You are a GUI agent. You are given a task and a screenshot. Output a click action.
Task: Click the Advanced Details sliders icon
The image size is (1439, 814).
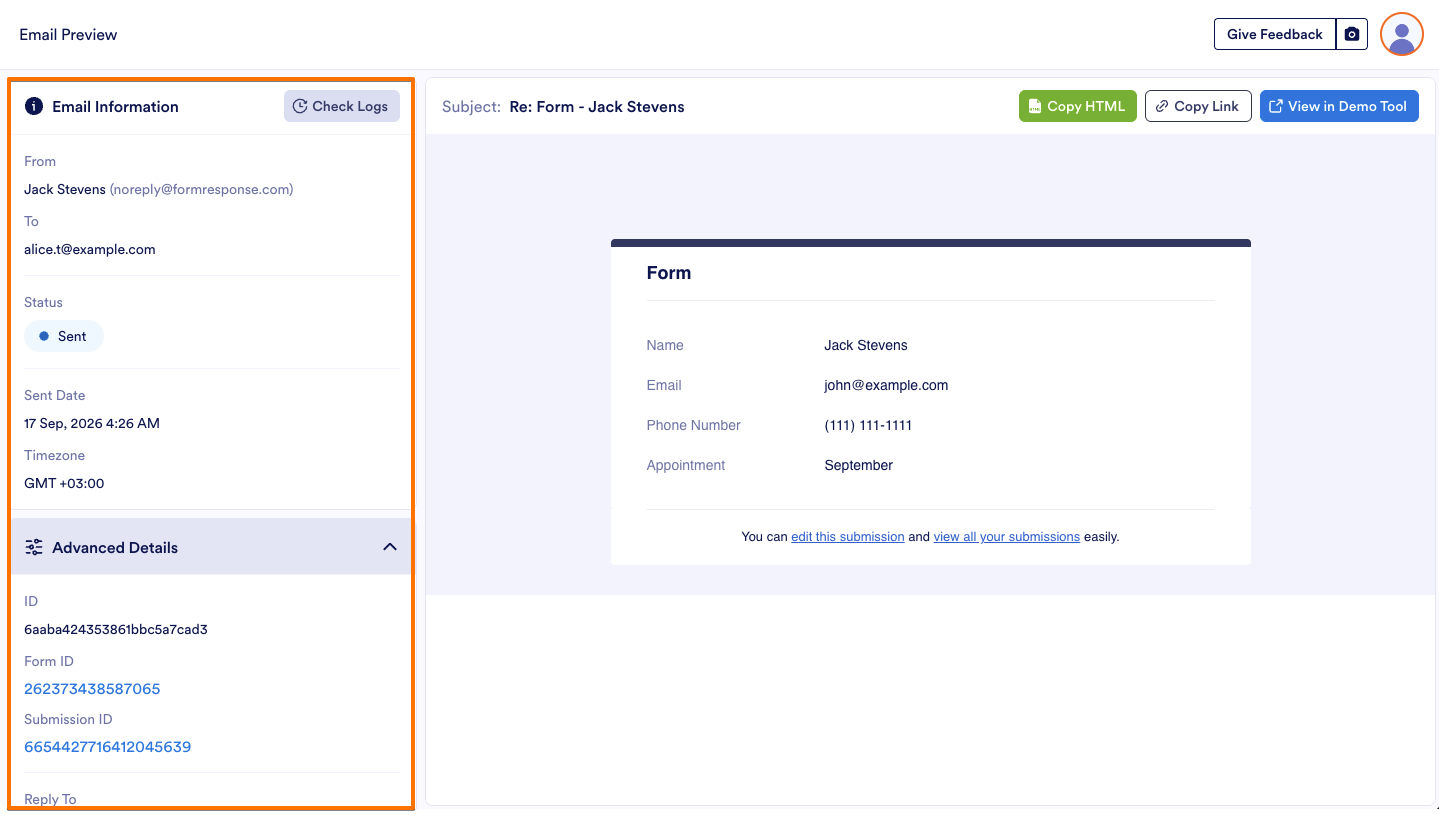coord(34,547)
